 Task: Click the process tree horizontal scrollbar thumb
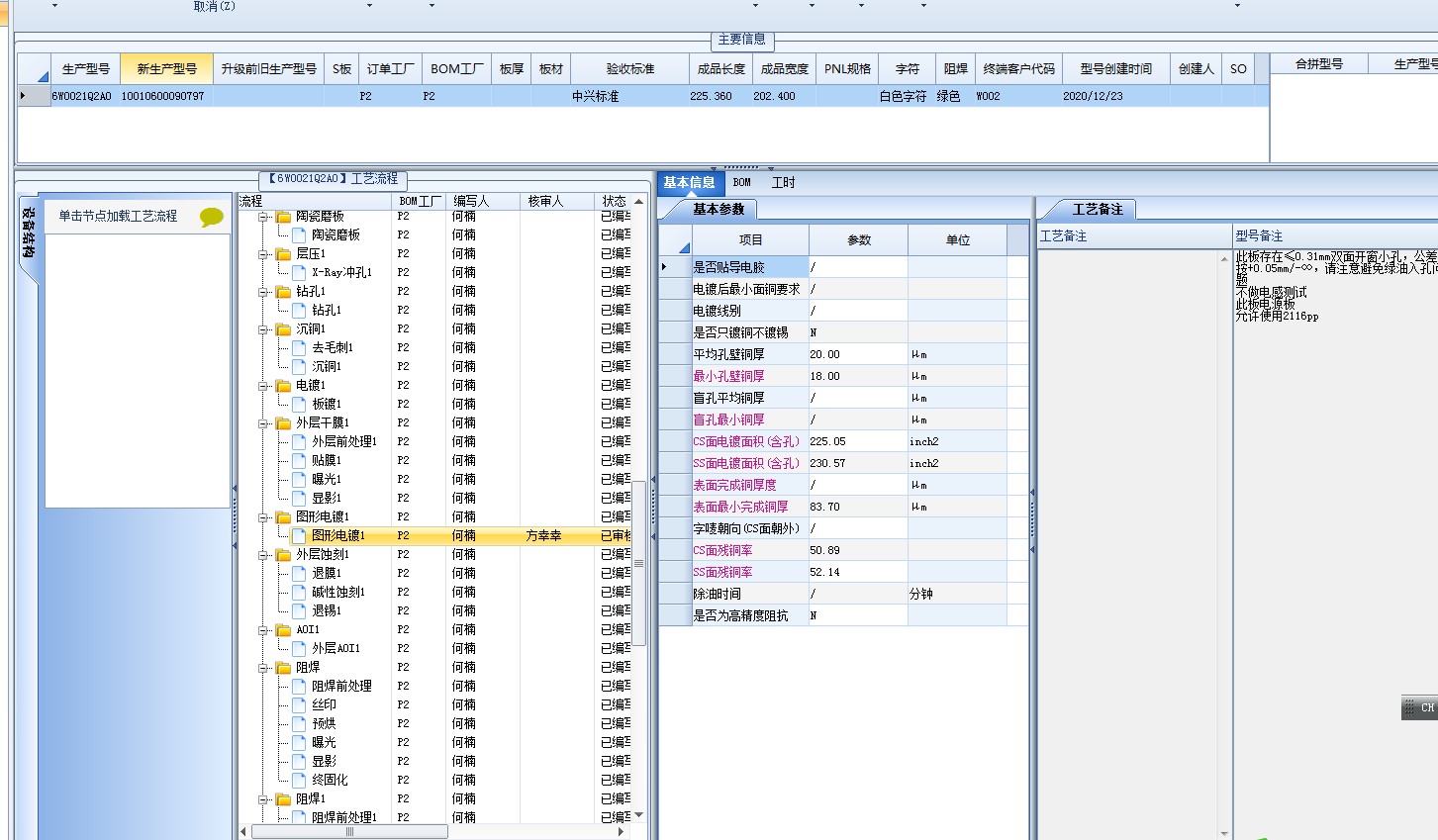(x=349, y=832)
